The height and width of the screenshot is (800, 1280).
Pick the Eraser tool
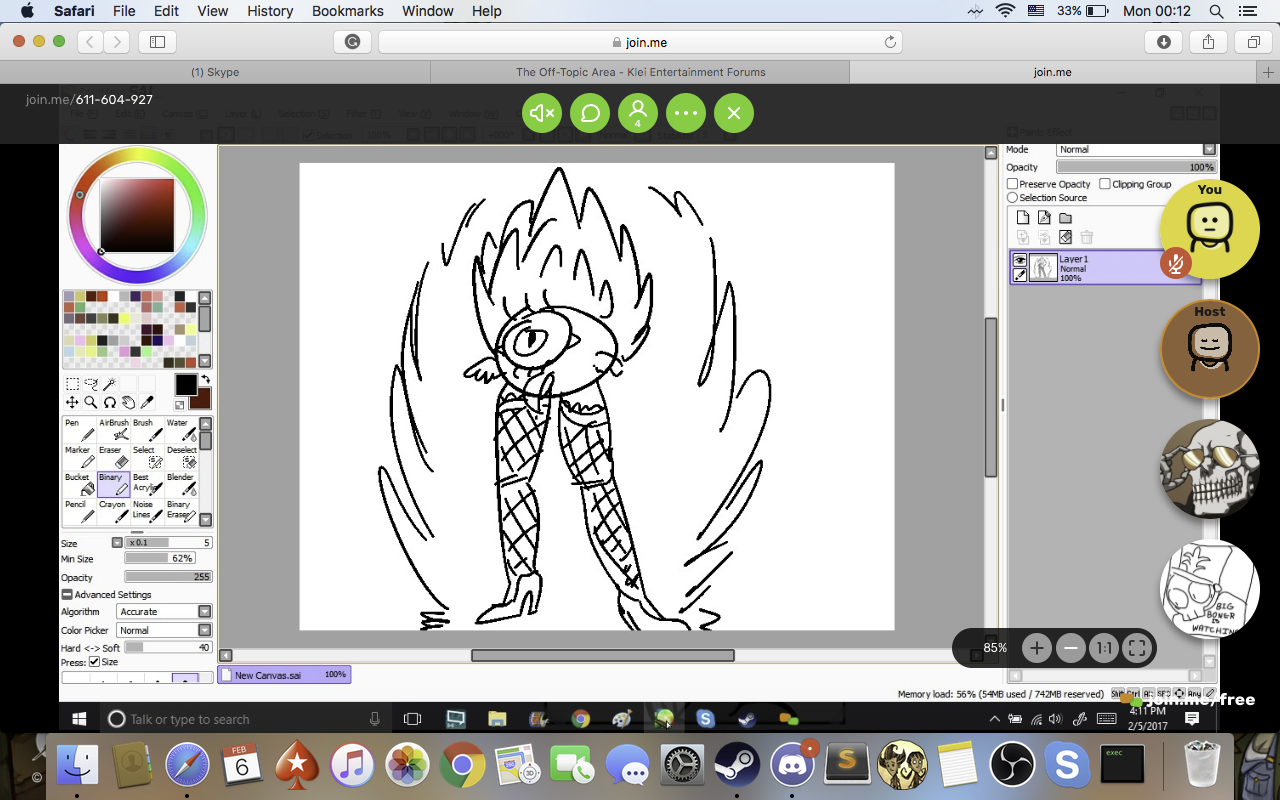(113, 457)
